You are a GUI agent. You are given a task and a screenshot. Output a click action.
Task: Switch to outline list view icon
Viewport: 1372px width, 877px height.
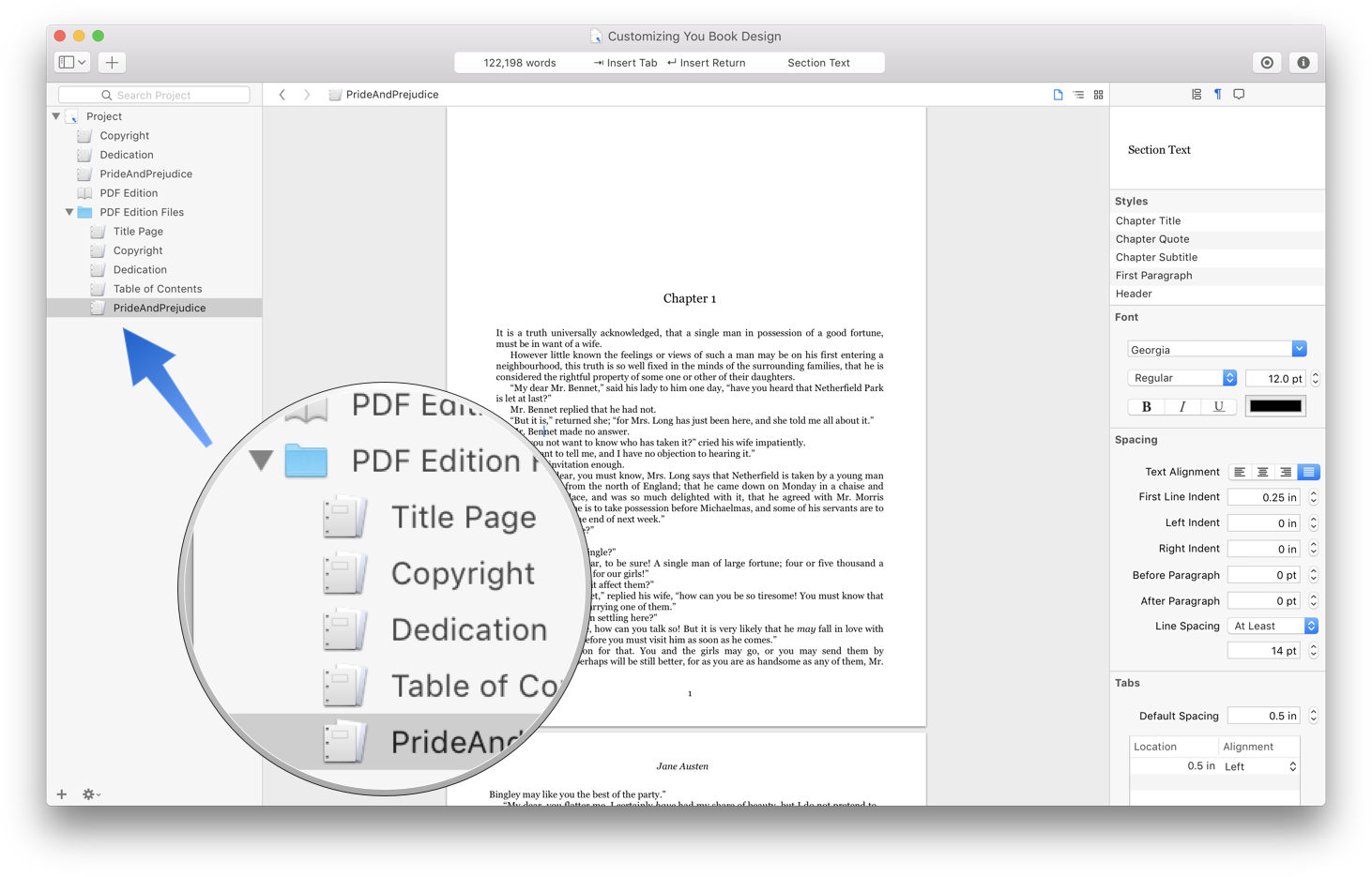pyautogui.click(x=1078, y=95)
